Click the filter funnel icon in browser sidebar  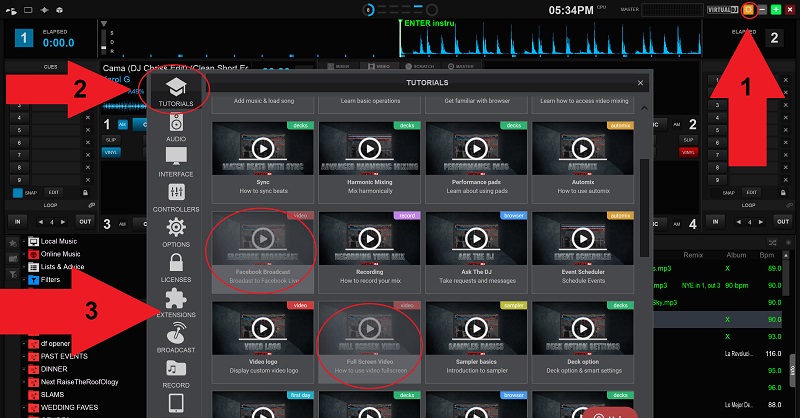(x=13, y=275)
